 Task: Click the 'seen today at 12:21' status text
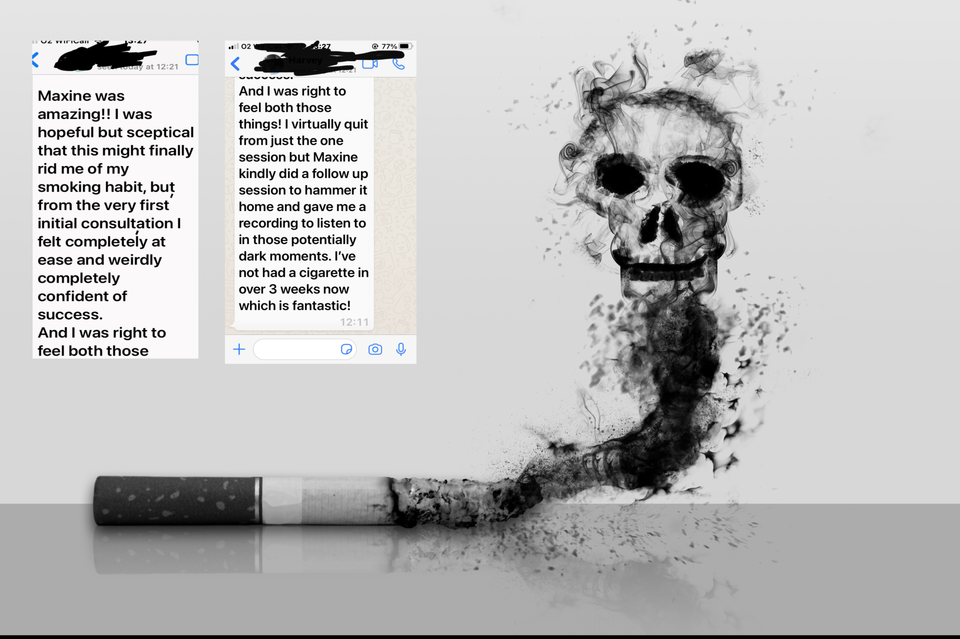[x=138, y=67]
